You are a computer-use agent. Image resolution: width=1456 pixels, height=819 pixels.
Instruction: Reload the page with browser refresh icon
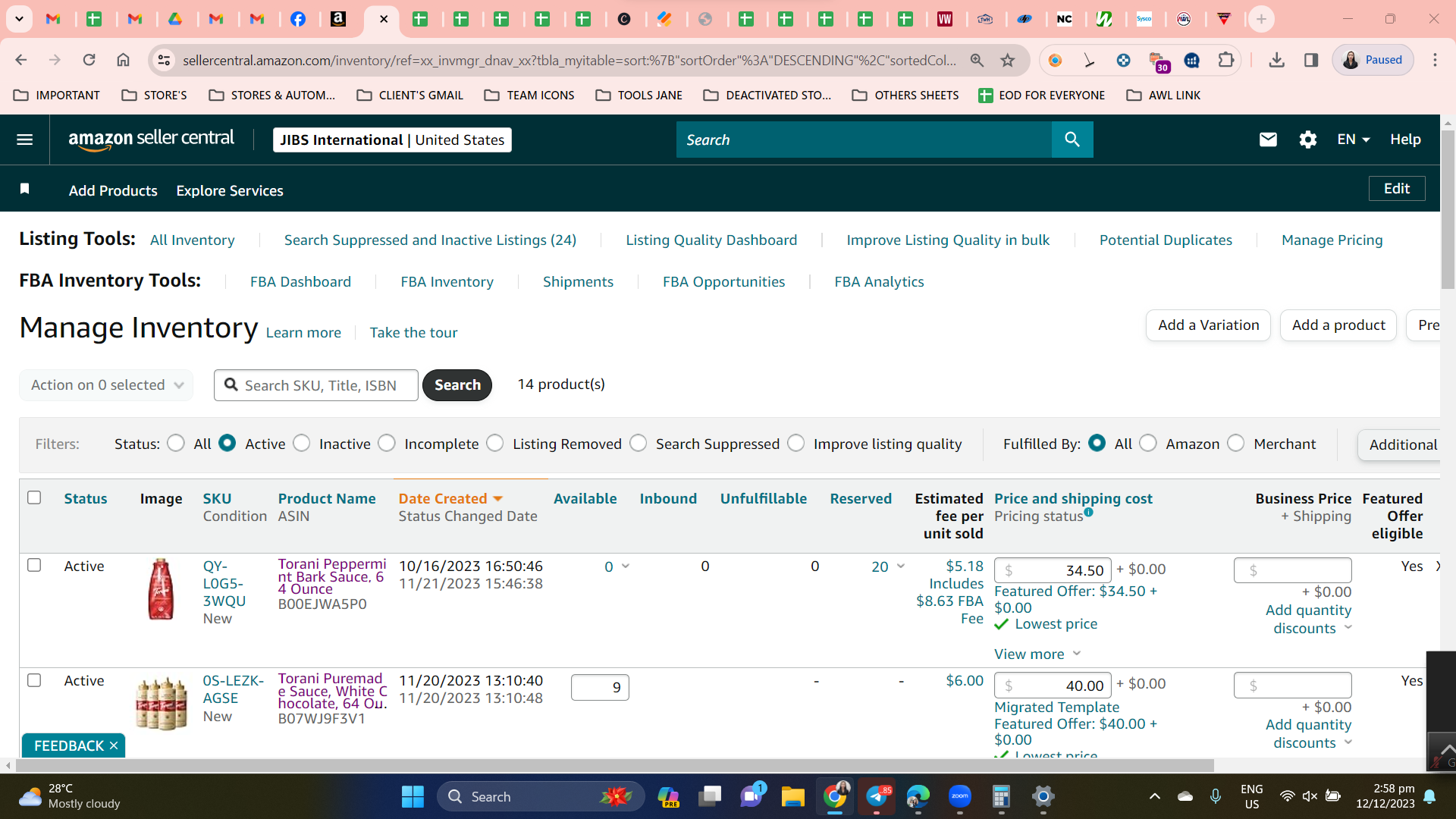(89, 60)
